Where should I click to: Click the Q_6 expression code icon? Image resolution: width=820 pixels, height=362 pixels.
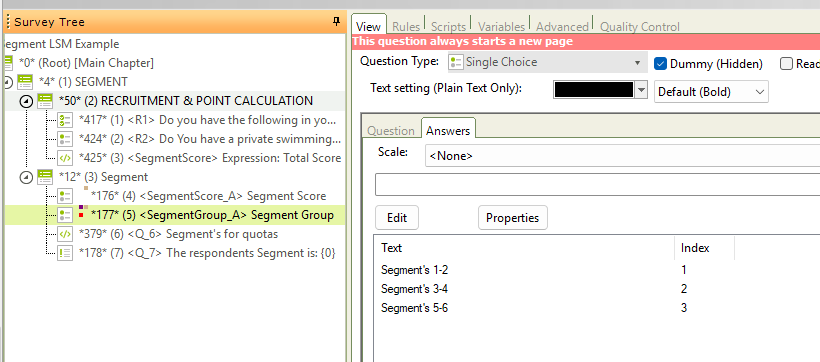click(x=65, y=234)
